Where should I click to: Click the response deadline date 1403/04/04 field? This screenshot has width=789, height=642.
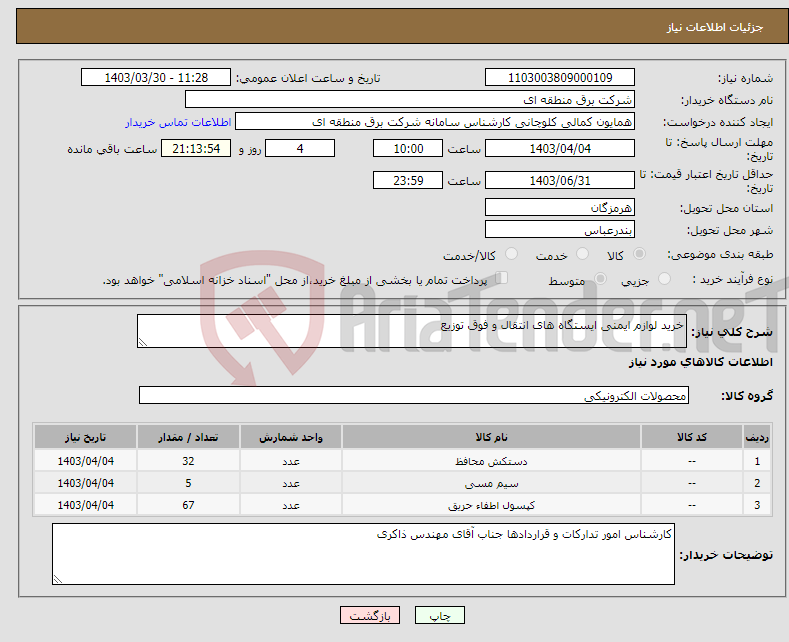560,148
